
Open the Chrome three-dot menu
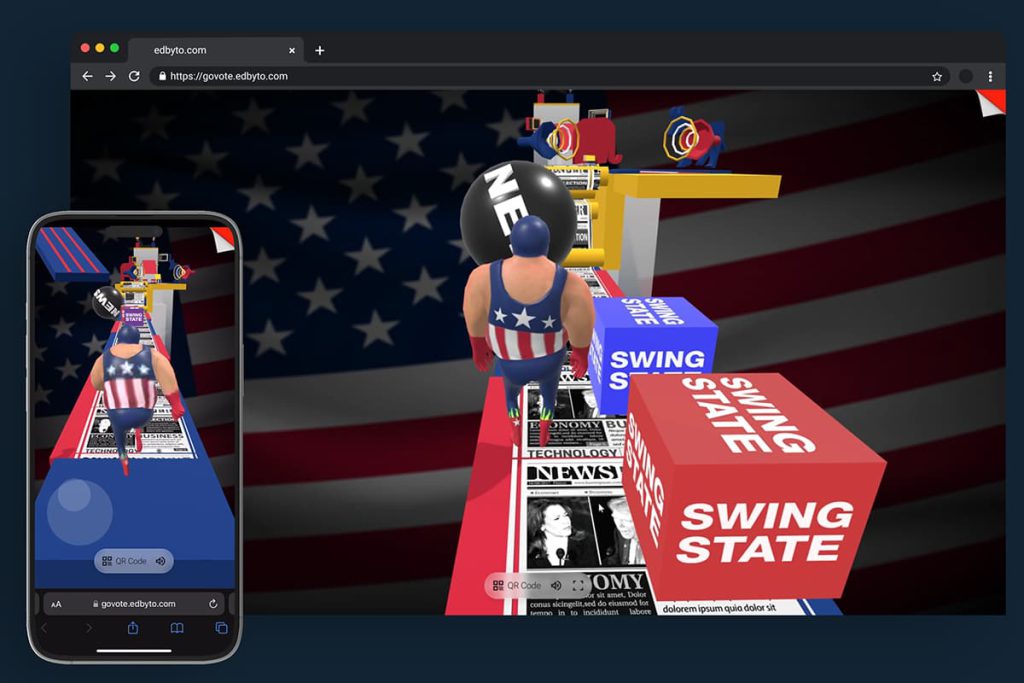click(991, 76)
